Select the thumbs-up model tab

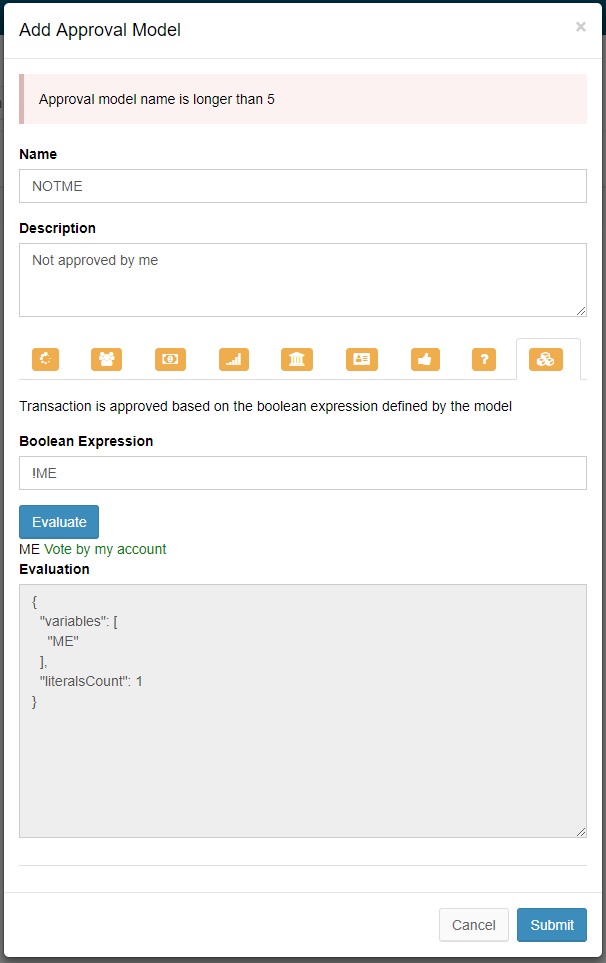(x=425, y=360)
